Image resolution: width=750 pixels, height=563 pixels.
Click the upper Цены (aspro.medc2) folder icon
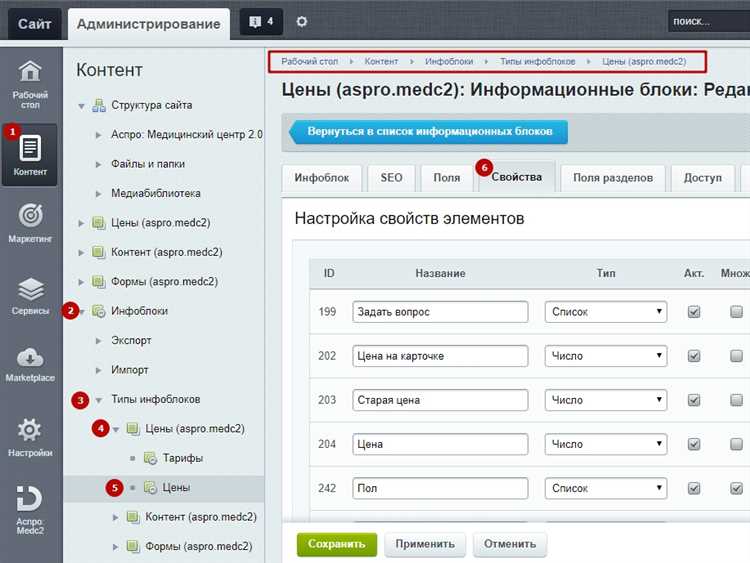pos(99,223)
